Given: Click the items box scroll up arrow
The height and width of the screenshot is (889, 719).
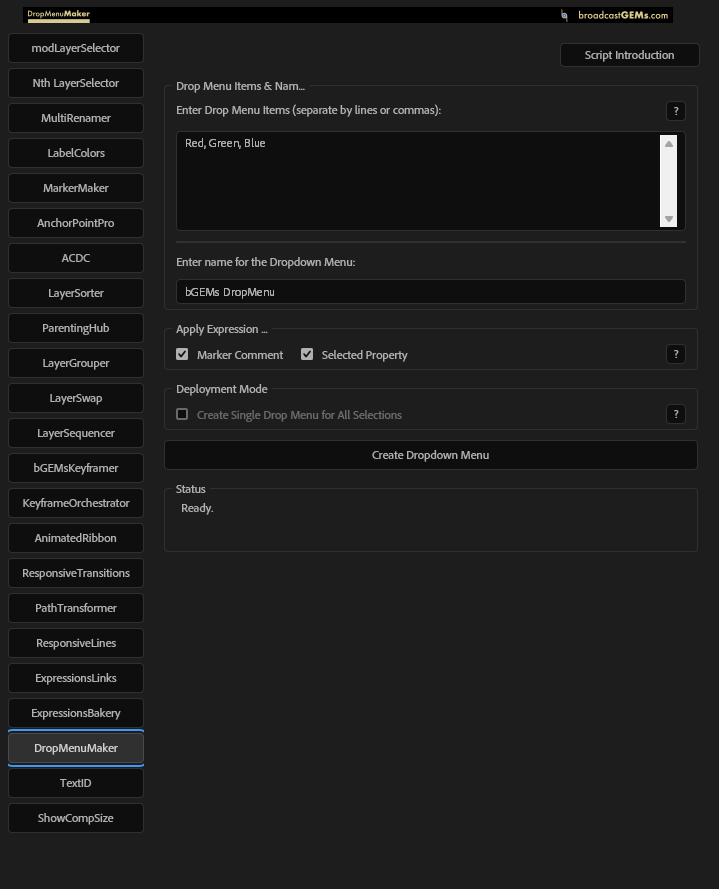Looking at the screenshot, I should pyautogui.click(x=669, y=144).
